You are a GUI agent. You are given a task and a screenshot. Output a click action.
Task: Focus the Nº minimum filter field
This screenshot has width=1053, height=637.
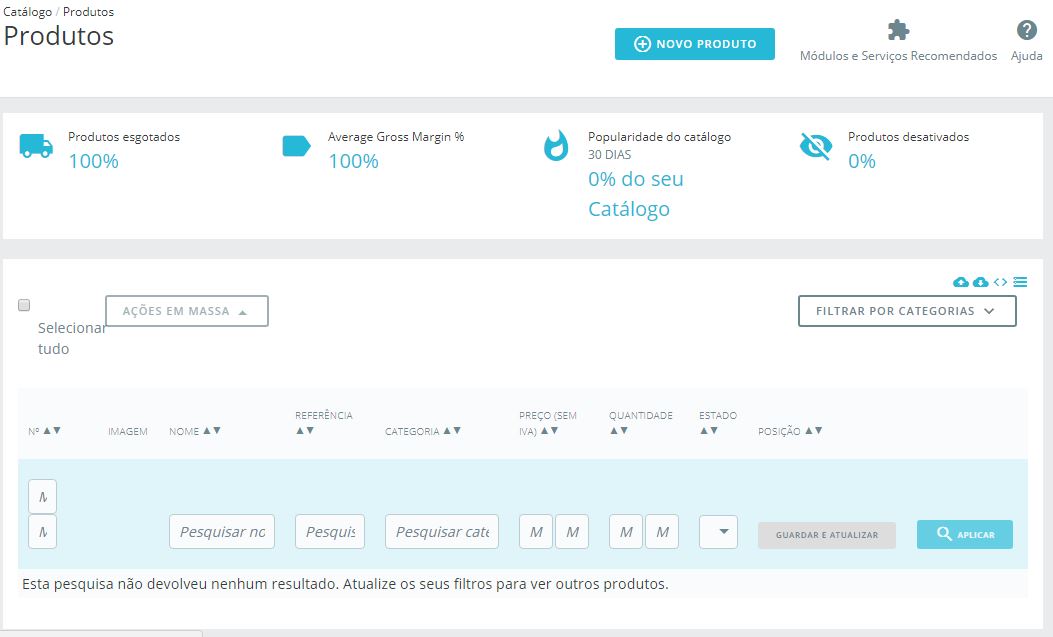click(42, 497)
